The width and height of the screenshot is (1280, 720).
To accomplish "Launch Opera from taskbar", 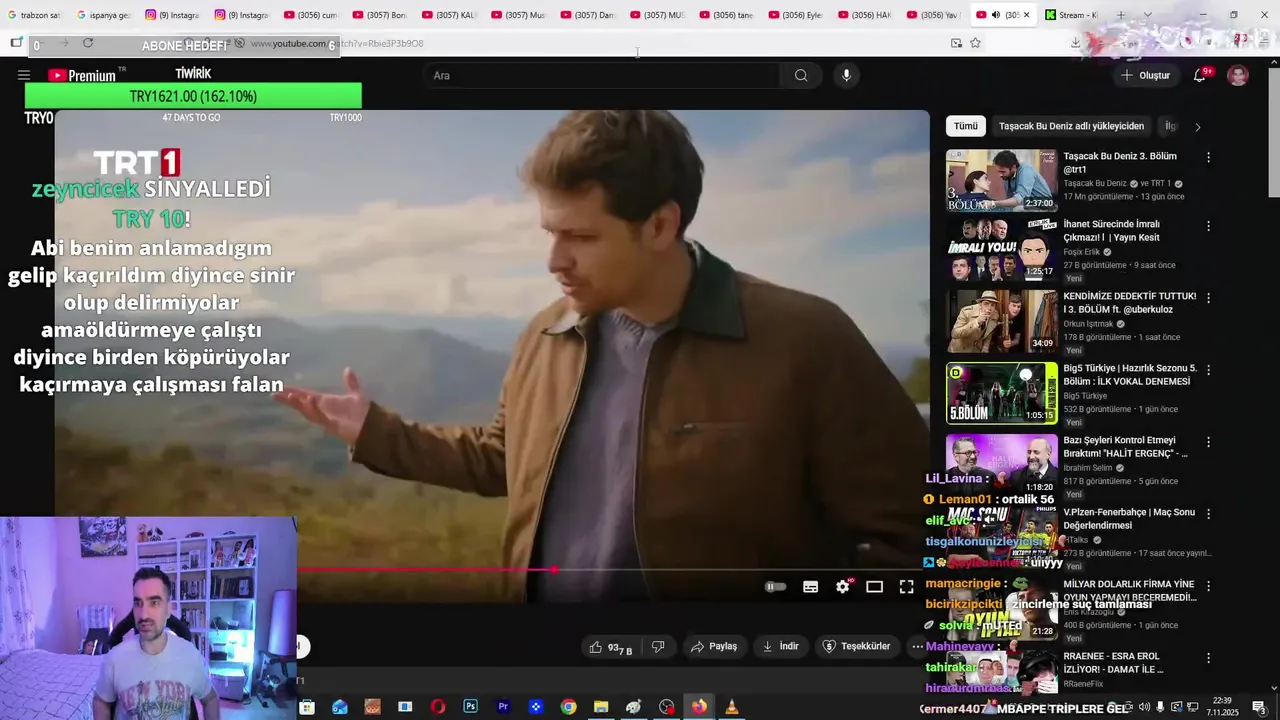I will [438, 707].
